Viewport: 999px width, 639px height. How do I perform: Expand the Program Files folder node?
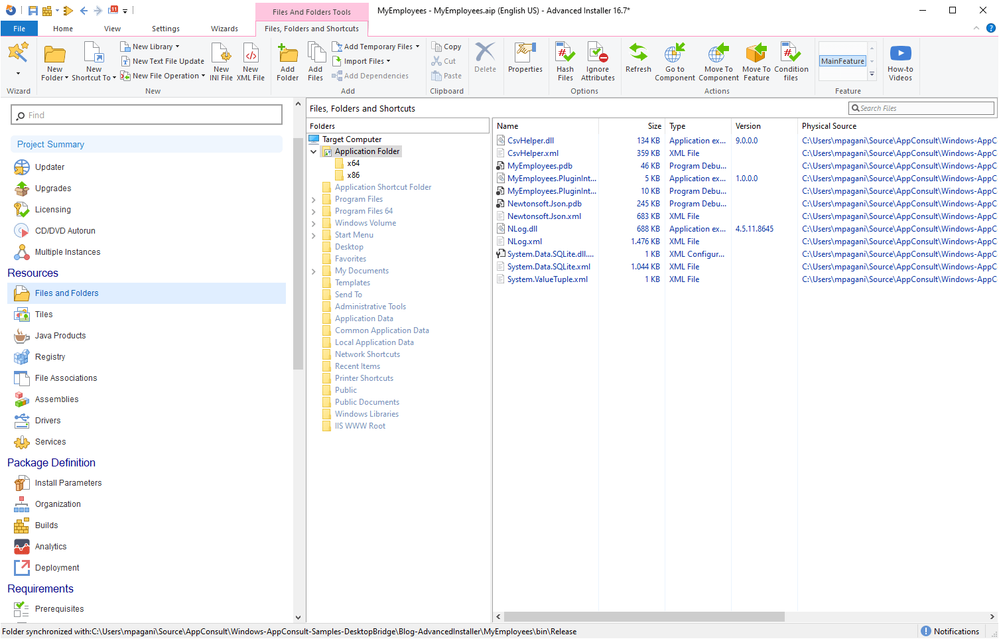tap(314, 200)
